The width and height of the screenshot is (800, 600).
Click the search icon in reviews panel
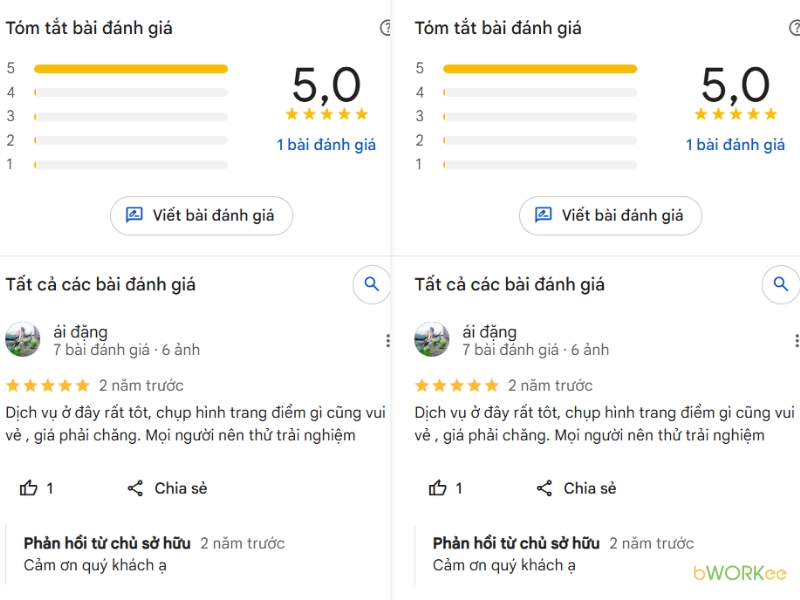coord(371,284)
